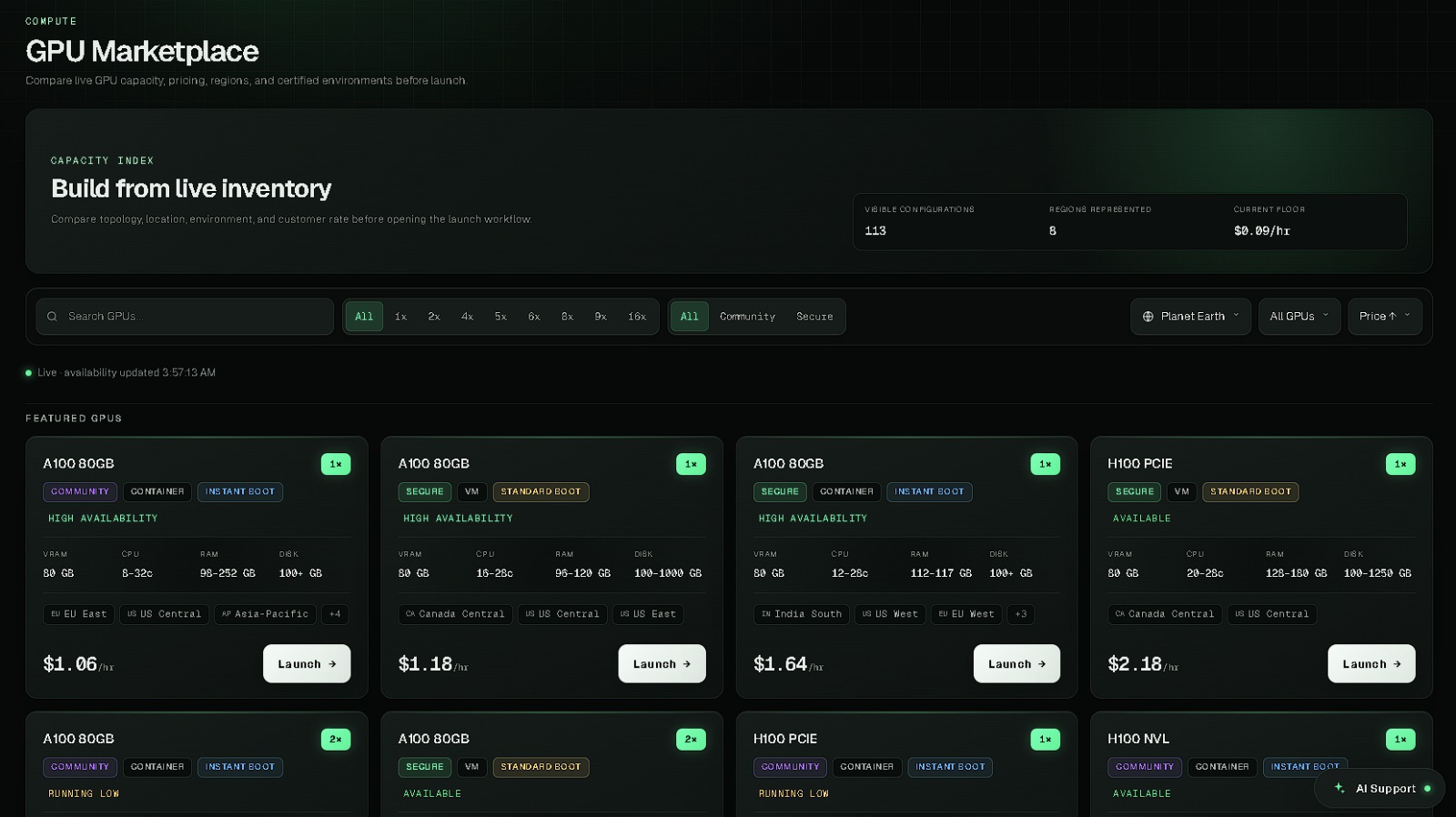Viewport: 1456px width, 817px height.
Task: Click the search magnifier icon
Action: coord(52,317)
